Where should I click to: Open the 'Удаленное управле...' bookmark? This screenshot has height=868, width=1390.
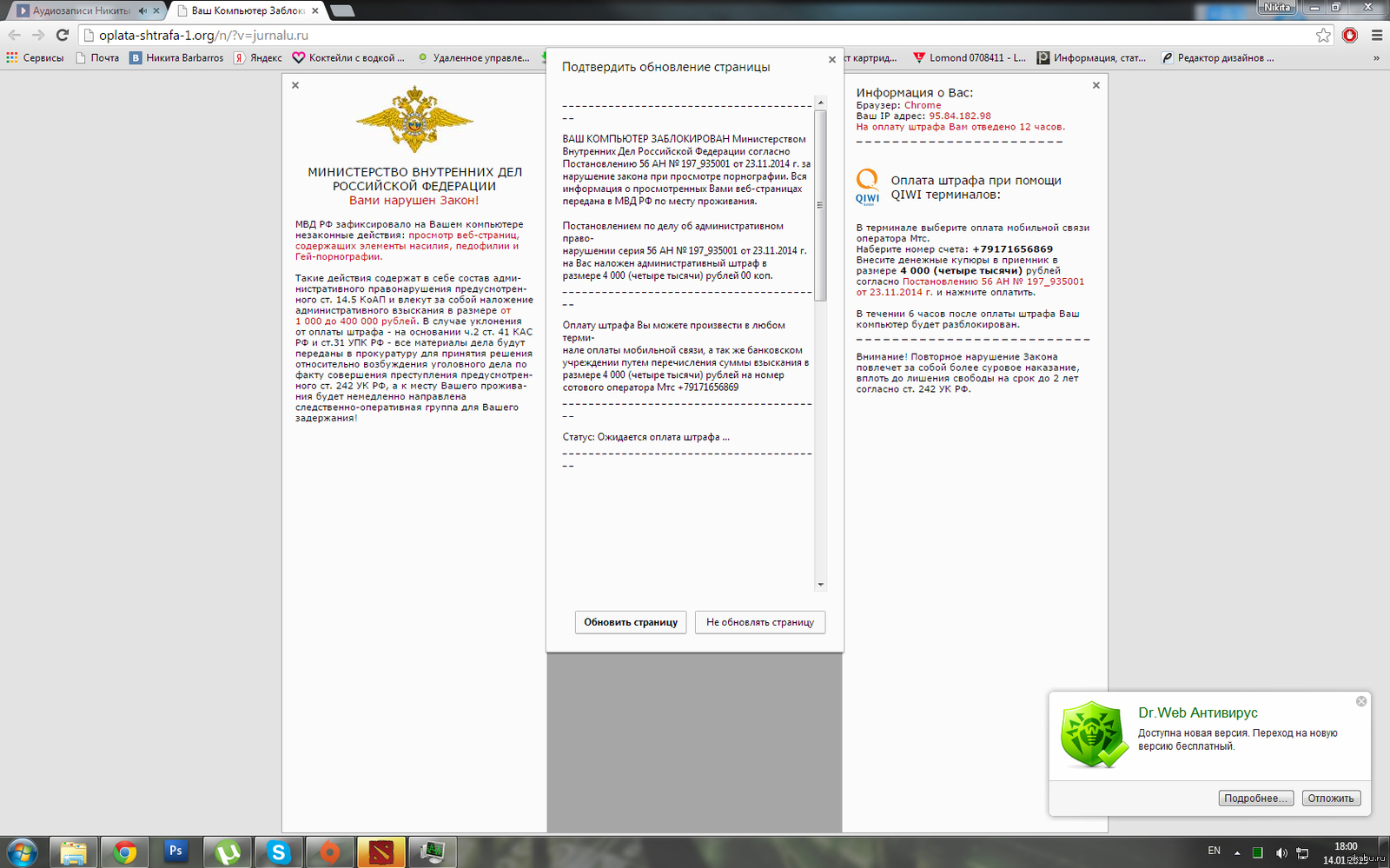tap(473, 58)
